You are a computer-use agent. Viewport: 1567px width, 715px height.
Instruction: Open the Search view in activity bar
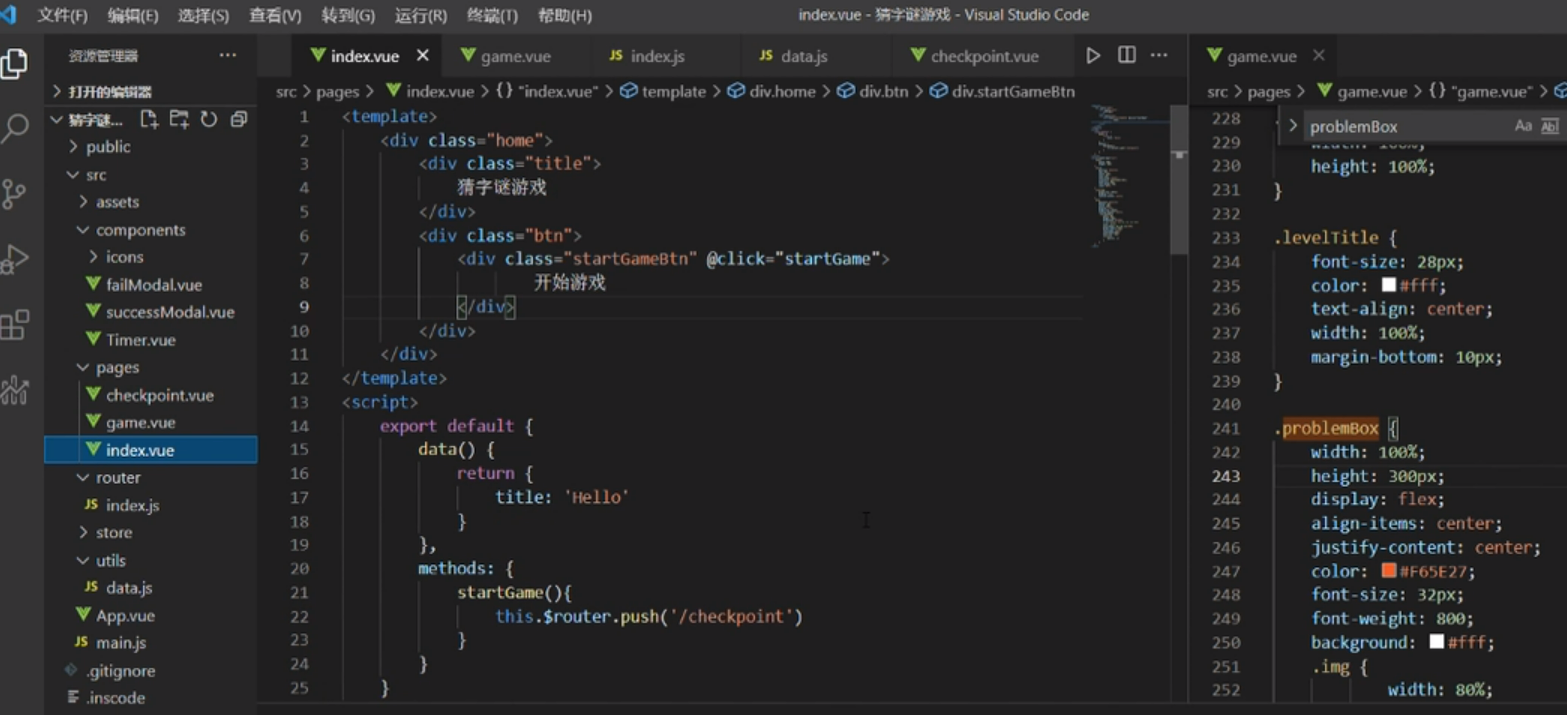click(x=15, y=128)
